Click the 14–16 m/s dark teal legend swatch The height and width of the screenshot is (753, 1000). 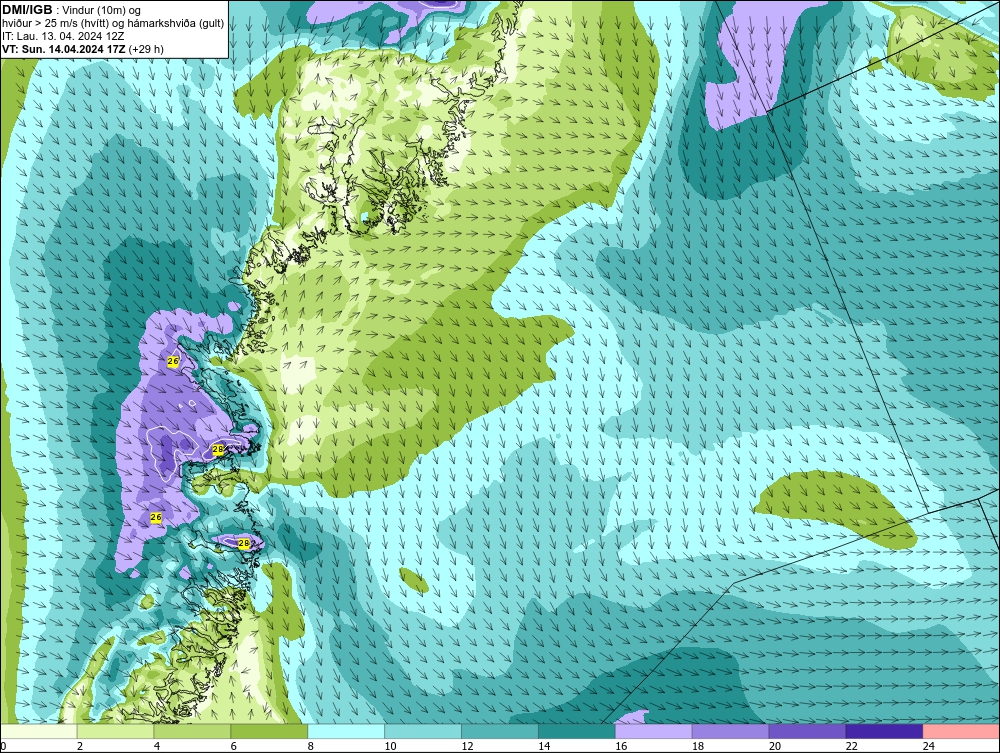577,731
